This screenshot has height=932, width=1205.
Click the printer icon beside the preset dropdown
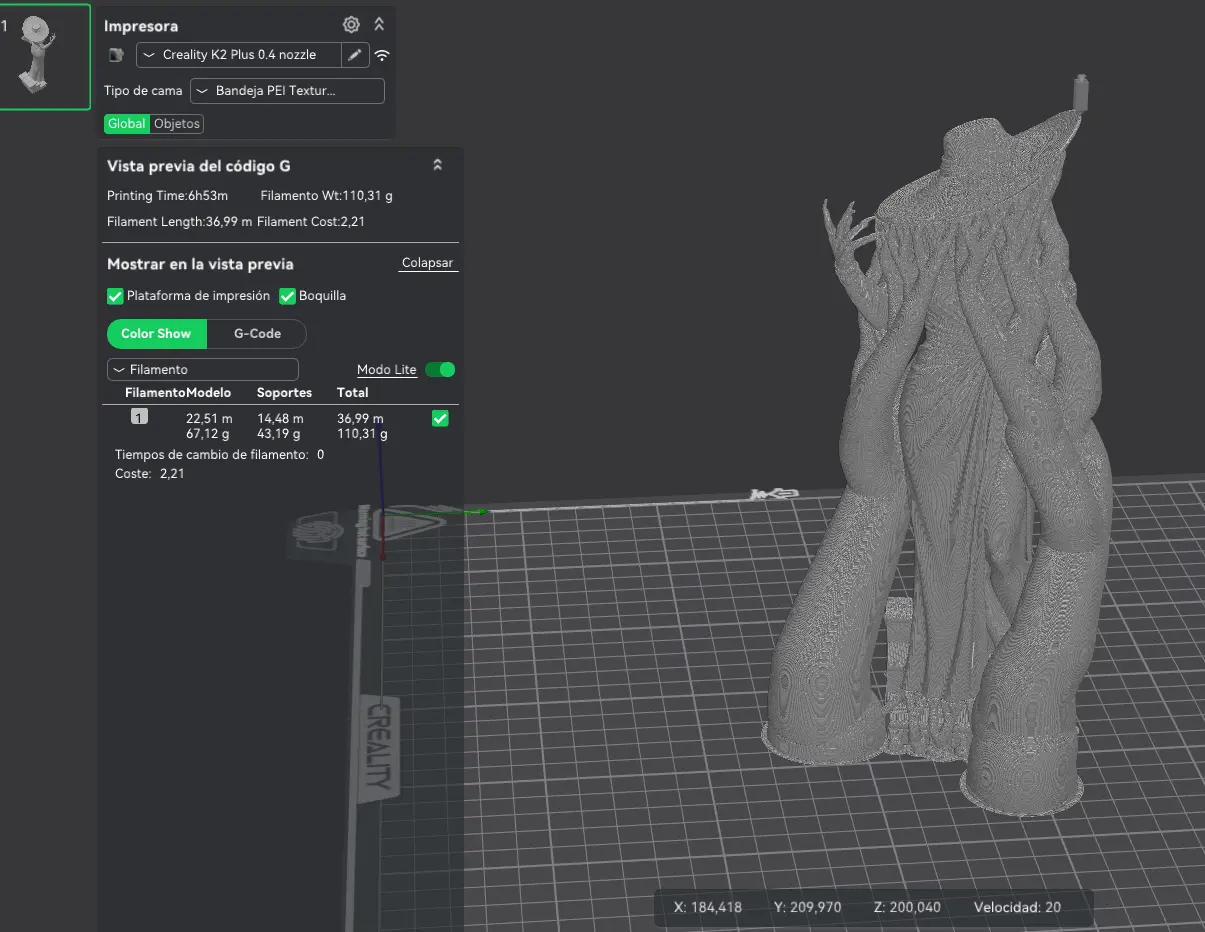pos(116,55)
